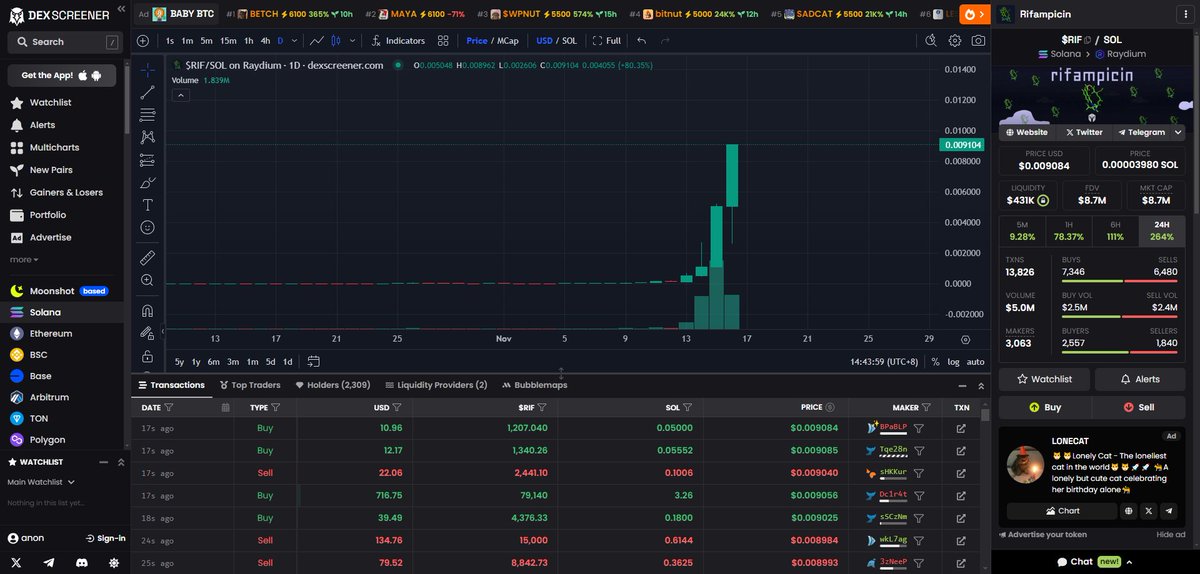Select the 5m chart interval
Image resolution: width=1200 pixels, height=574 pixels.
point(206,41)
